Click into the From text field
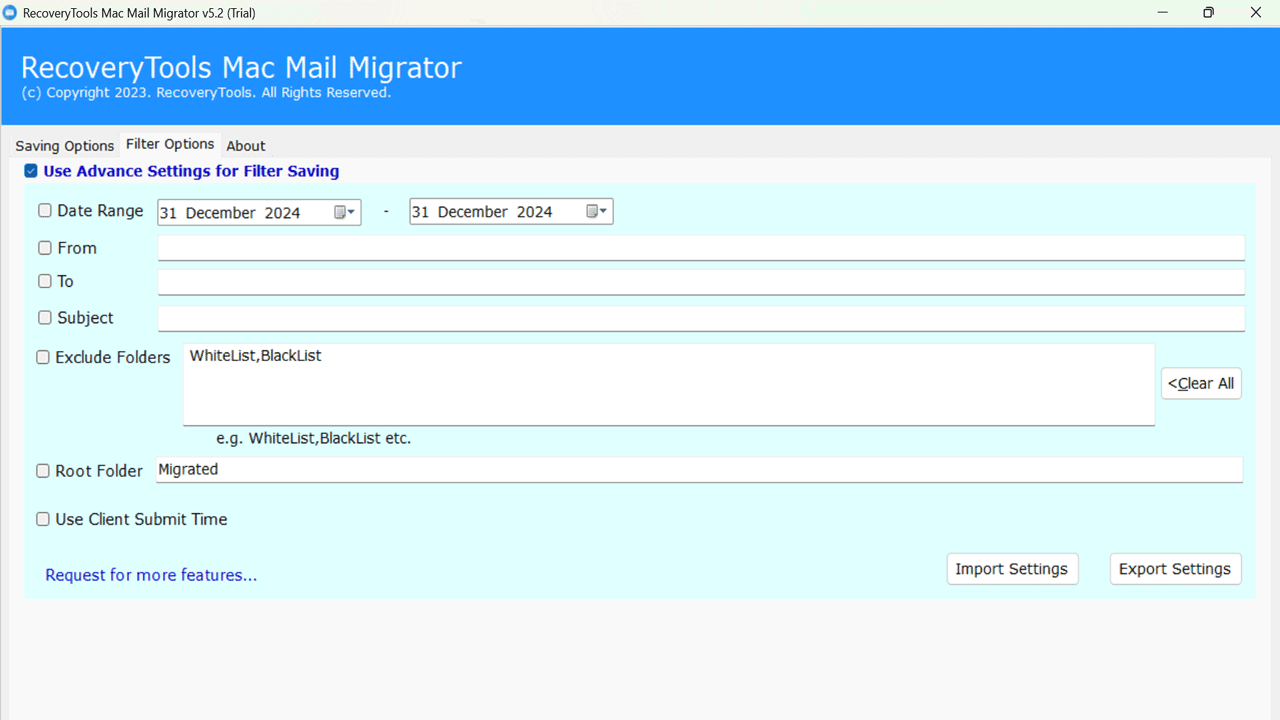This screenshot has width=1280, height=720. tap(701, 248)
